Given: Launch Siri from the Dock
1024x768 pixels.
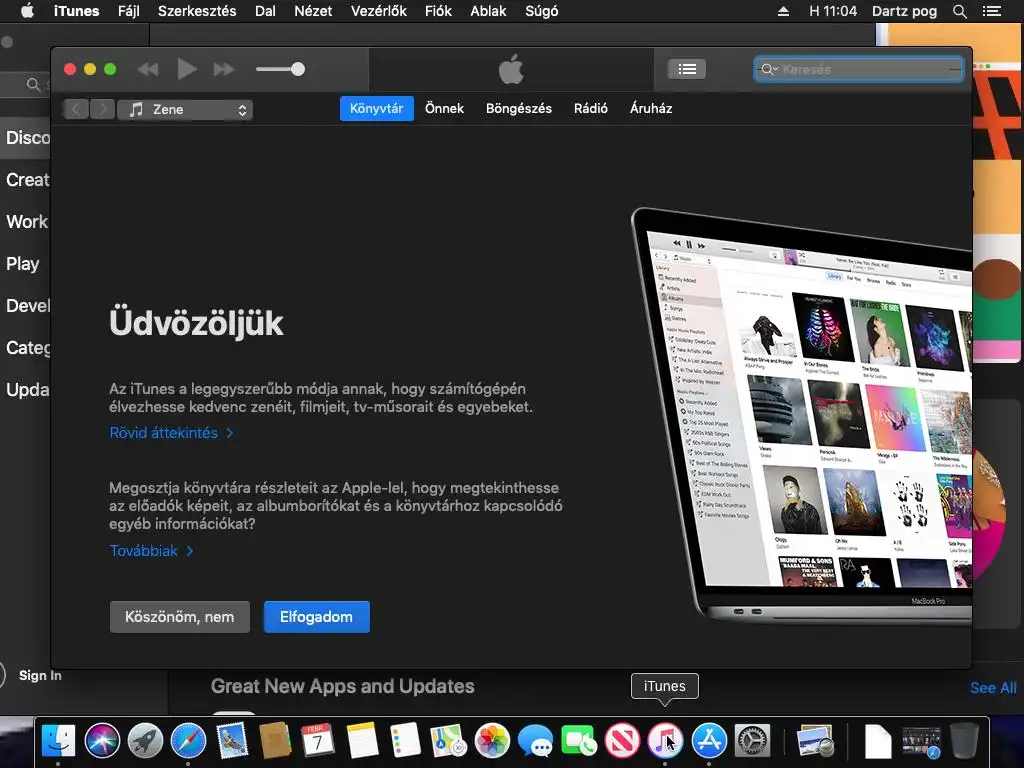Looking at the screenshot, I should click(102, 741).
